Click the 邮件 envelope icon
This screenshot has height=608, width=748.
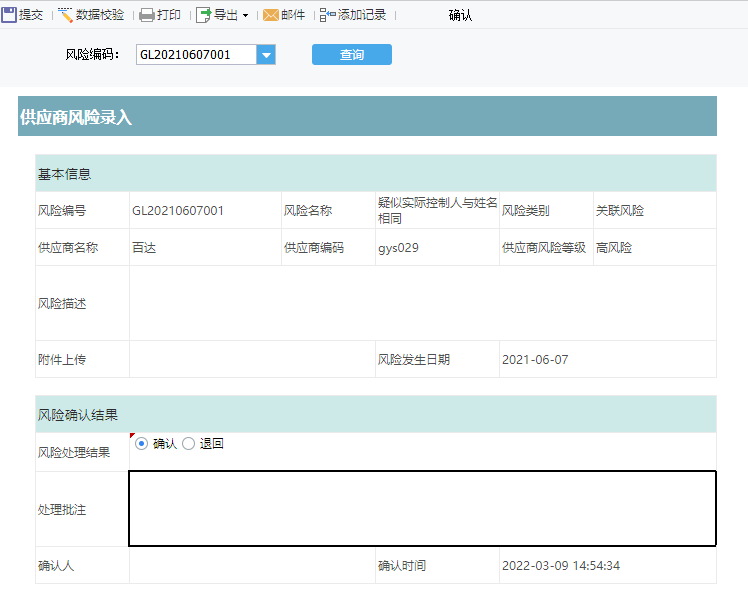(x=271, y=15)
